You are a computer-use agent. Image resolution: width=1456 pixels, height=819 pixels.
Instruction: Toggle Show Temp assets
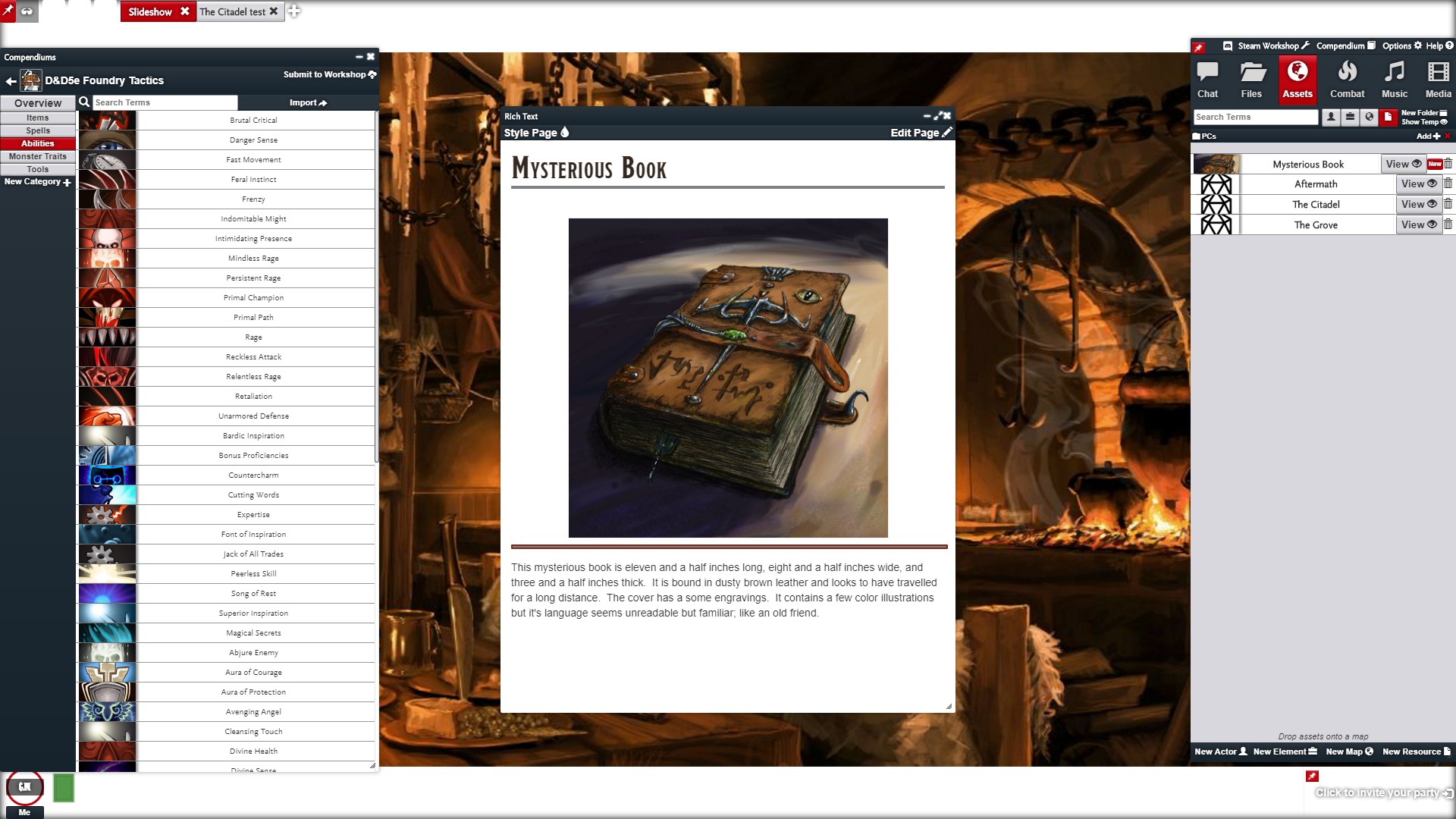click(x=1424, y=122)
